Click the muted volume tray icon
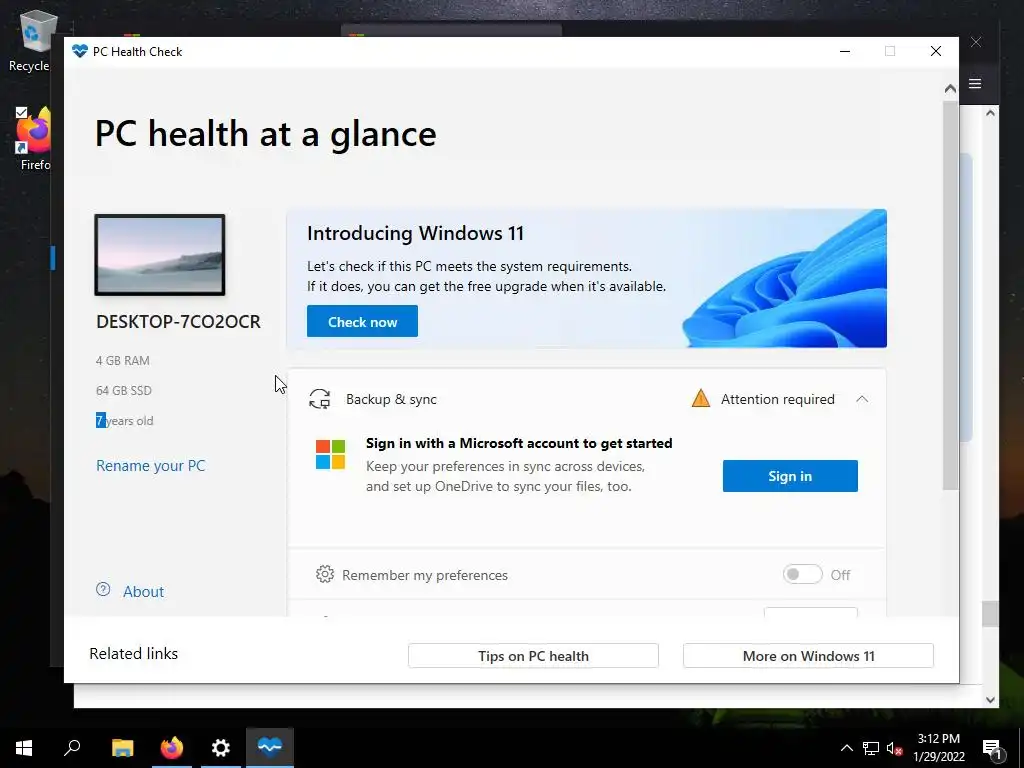Viewport: 1024px width, 768px height. (895, 748)
